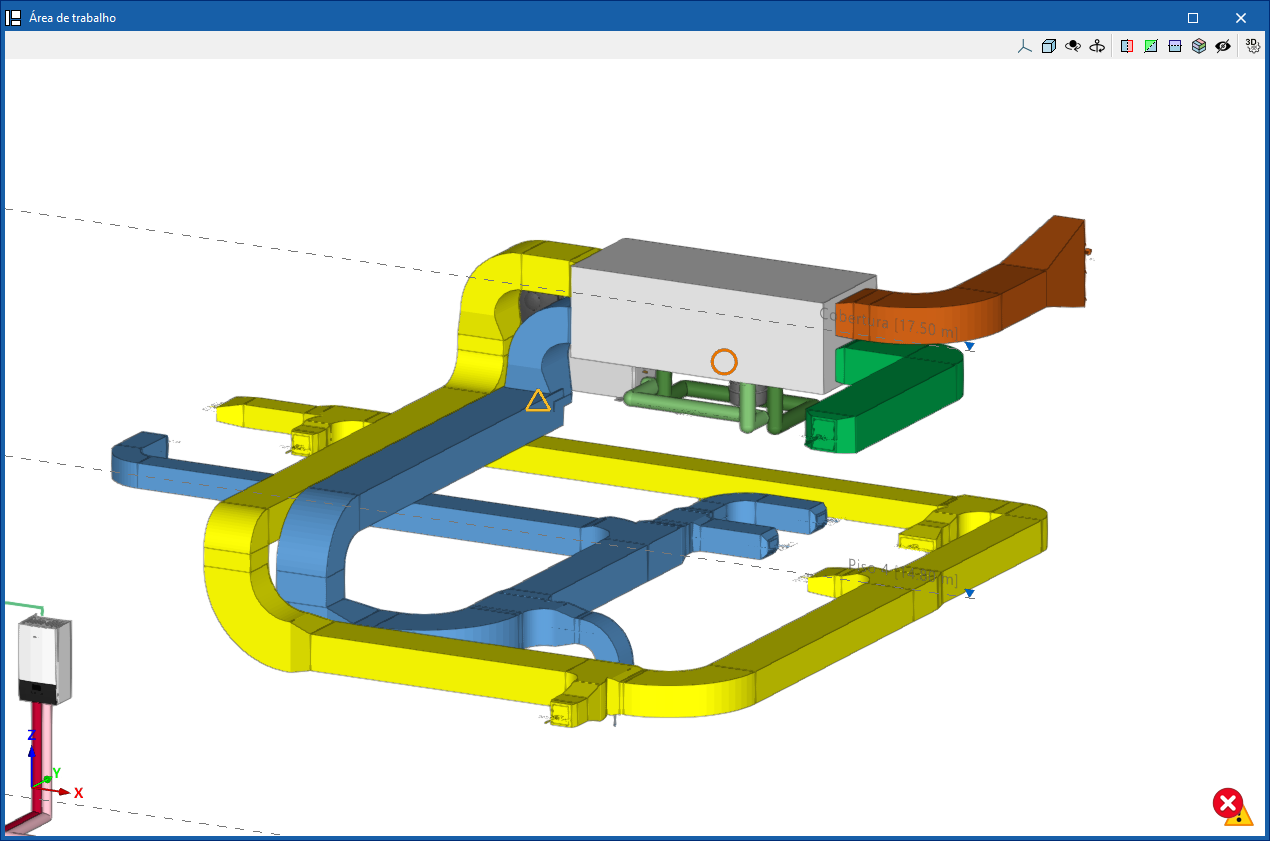Toggle the crossed-out eye visibility icon
The image size is (1270, 841).
(x=1223, y=46)
